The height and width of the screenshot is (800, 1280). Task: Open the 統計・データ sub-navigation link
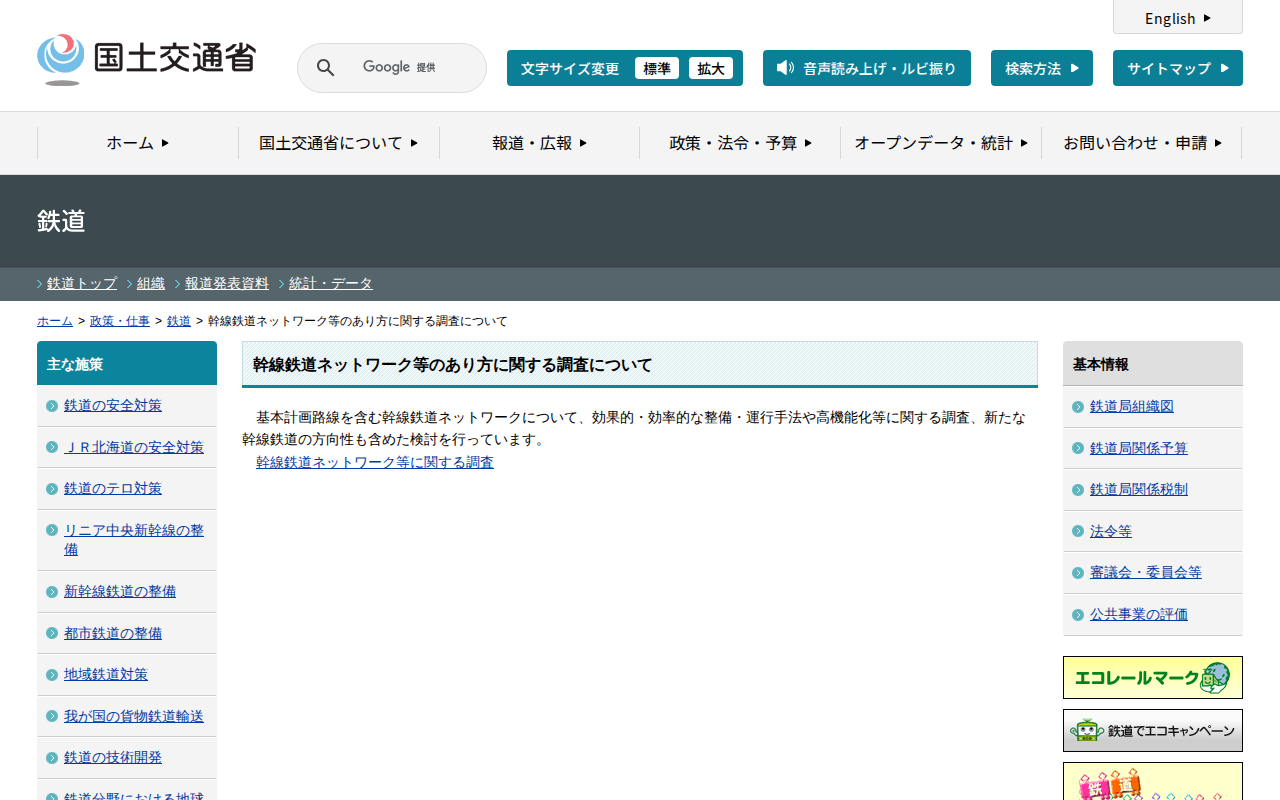pyautogui.click(x=331, y=284)
